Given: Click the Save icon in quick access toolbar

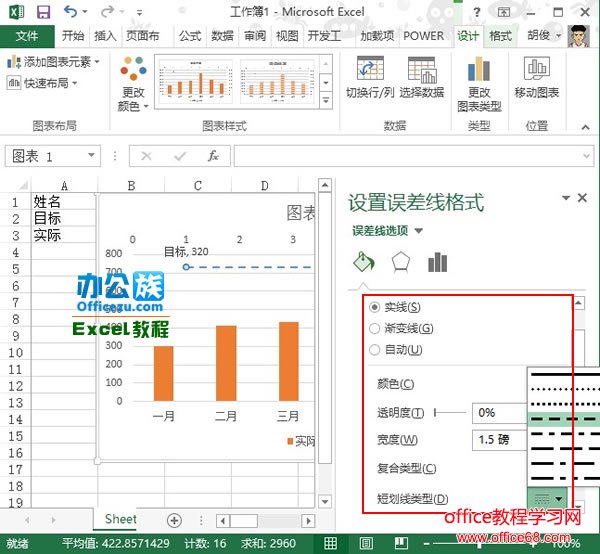Looking at the screenshot, I should pyautogui.click(x=43, y=12).
